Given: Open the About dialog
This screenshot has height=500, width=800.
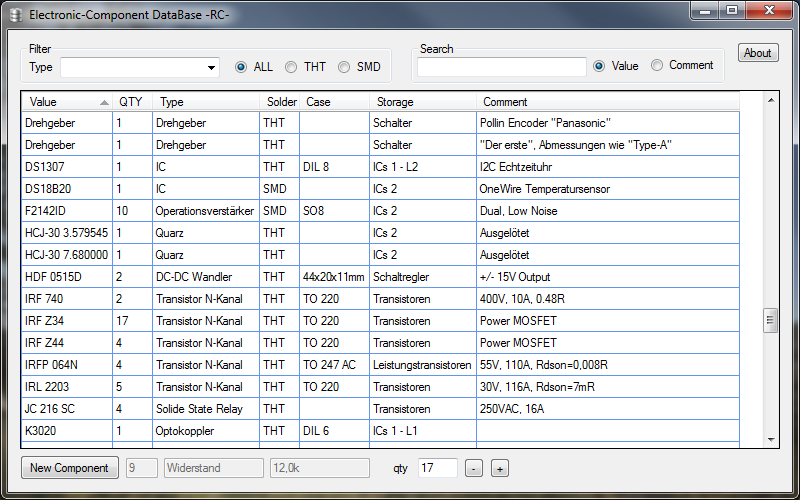Looking at the screenshot, I should pos(758,53).
